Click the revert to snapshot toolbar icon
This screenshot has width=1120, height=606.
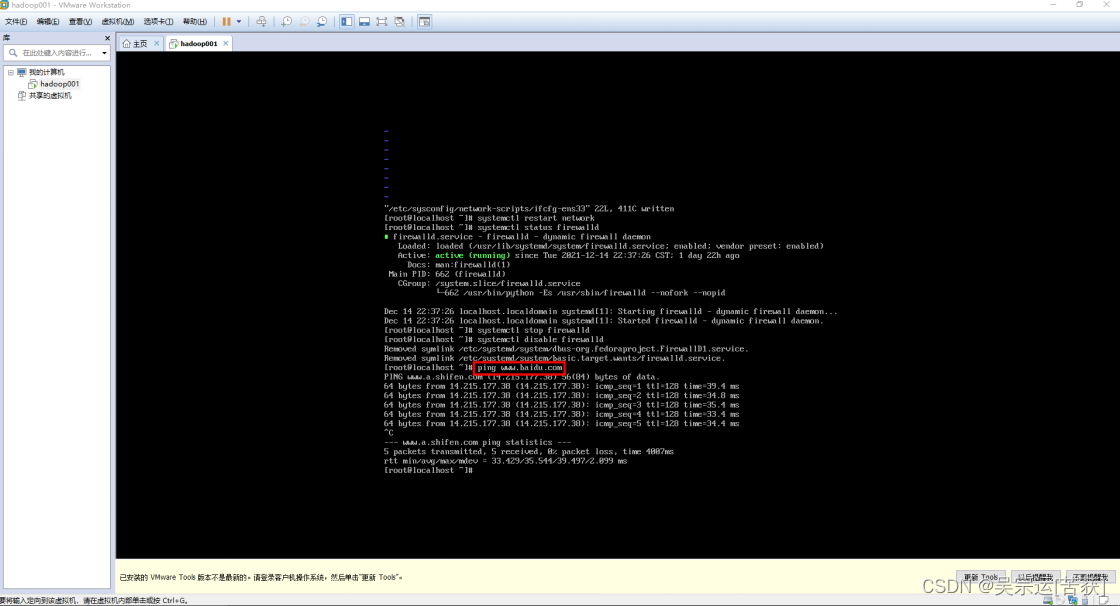pos(304,21)
